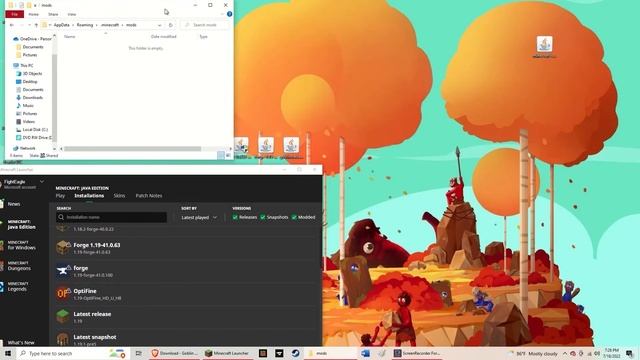640x360 pixels.
Task: Select the Installations tab
Action: click(x=89, y=196)
